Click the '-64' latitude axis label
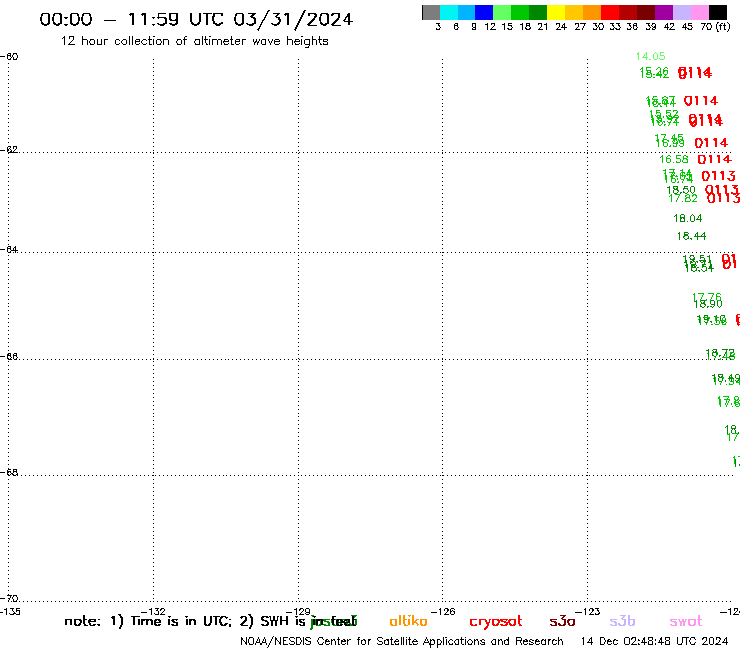This screenshot has height=650, width=740. pos(9,250)
